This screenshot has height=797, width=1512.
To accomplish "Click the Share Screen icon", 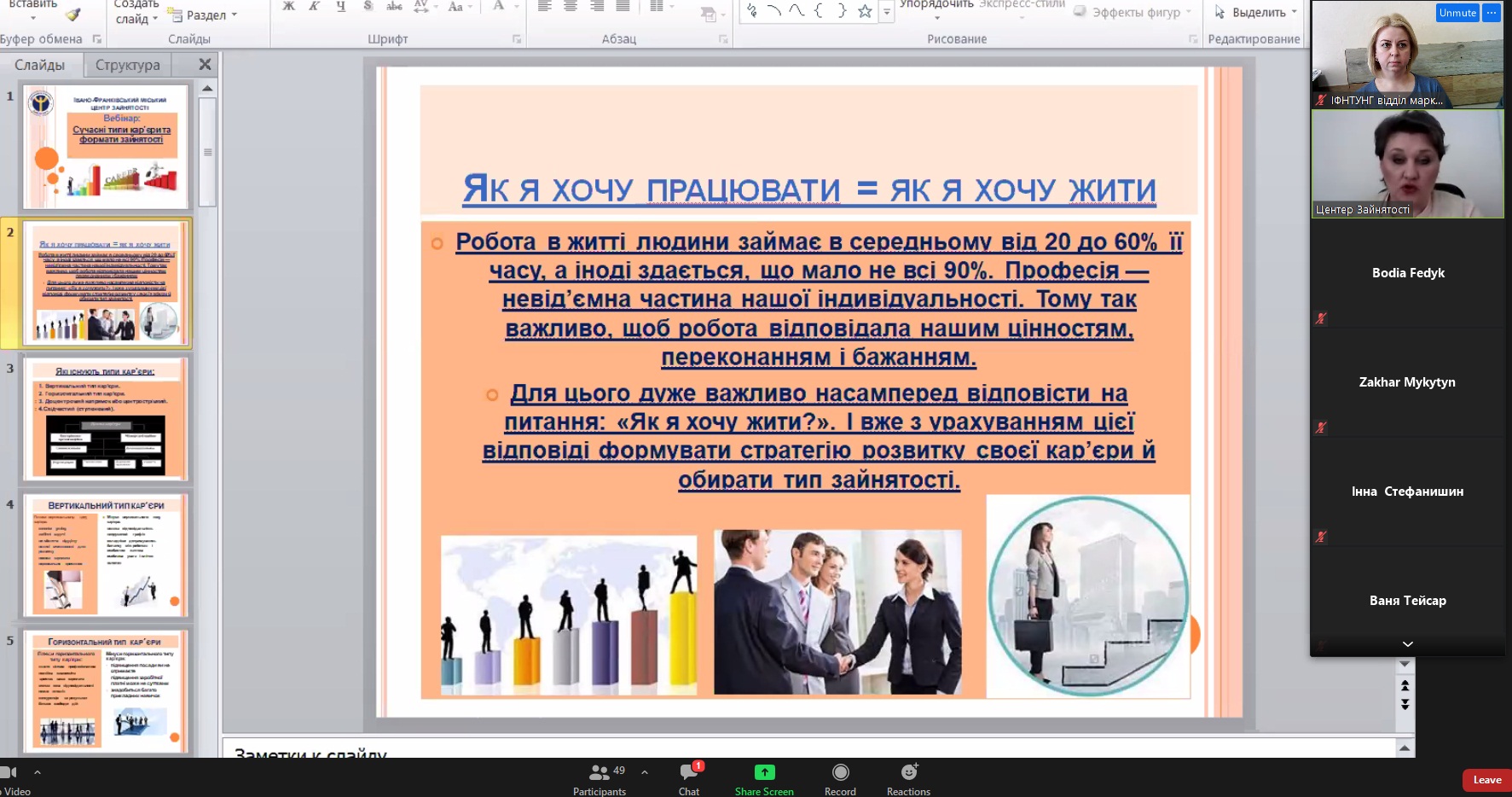I will click(x=764, y=772).
